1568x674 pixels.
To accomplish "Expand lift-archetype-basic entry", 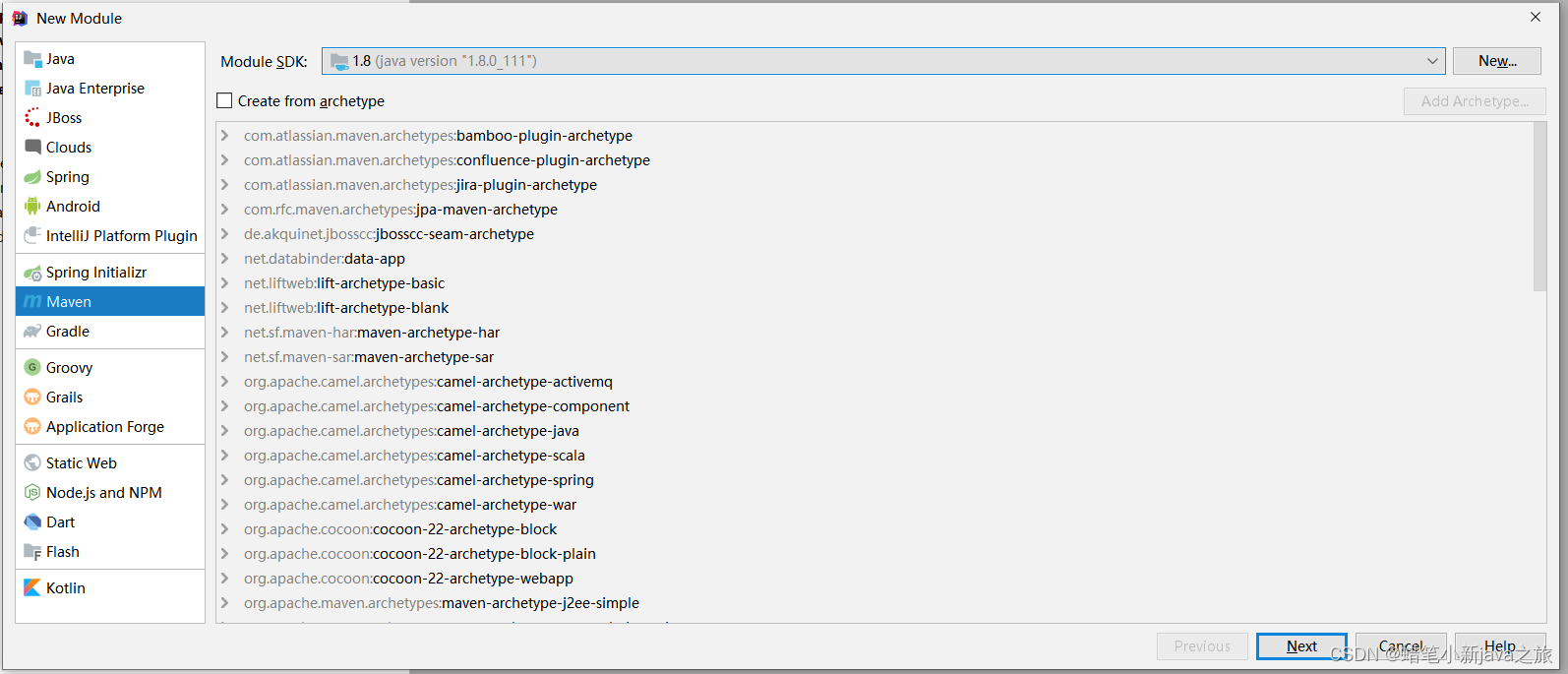I will [225, 283].
